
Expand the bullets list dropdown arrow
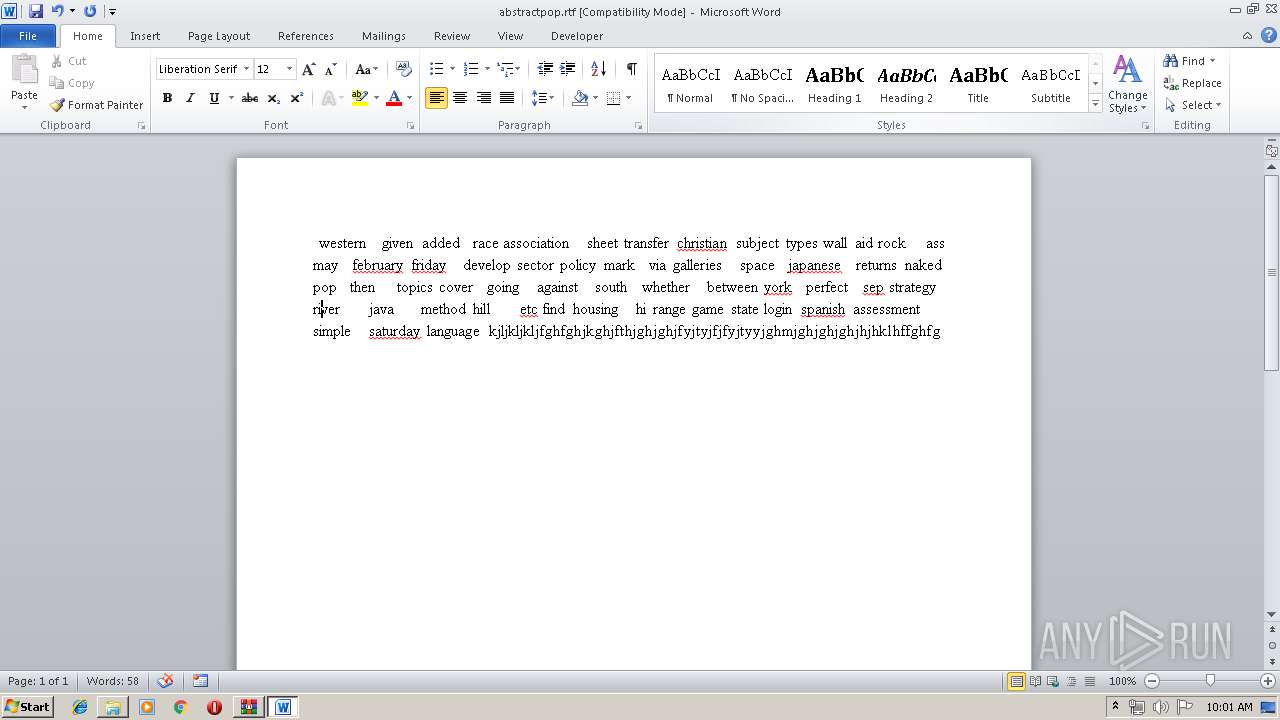(x=452, y=69)
